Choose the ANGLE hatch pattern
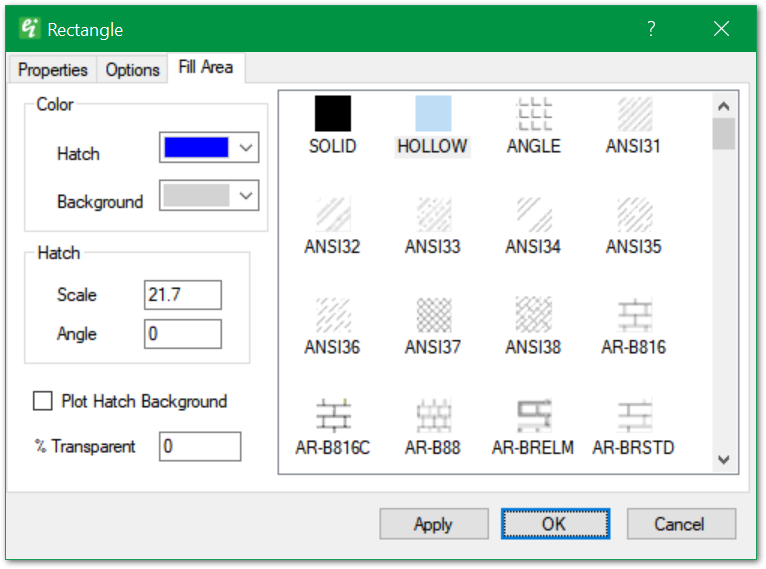The image size is (766, 569). click(x=533, y=125)
